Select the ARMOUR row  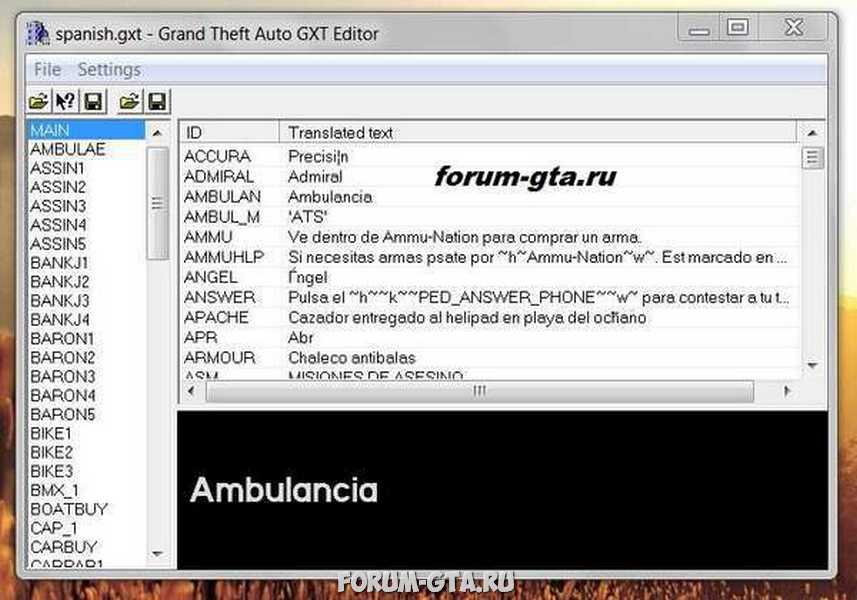(x=490, y=357)
